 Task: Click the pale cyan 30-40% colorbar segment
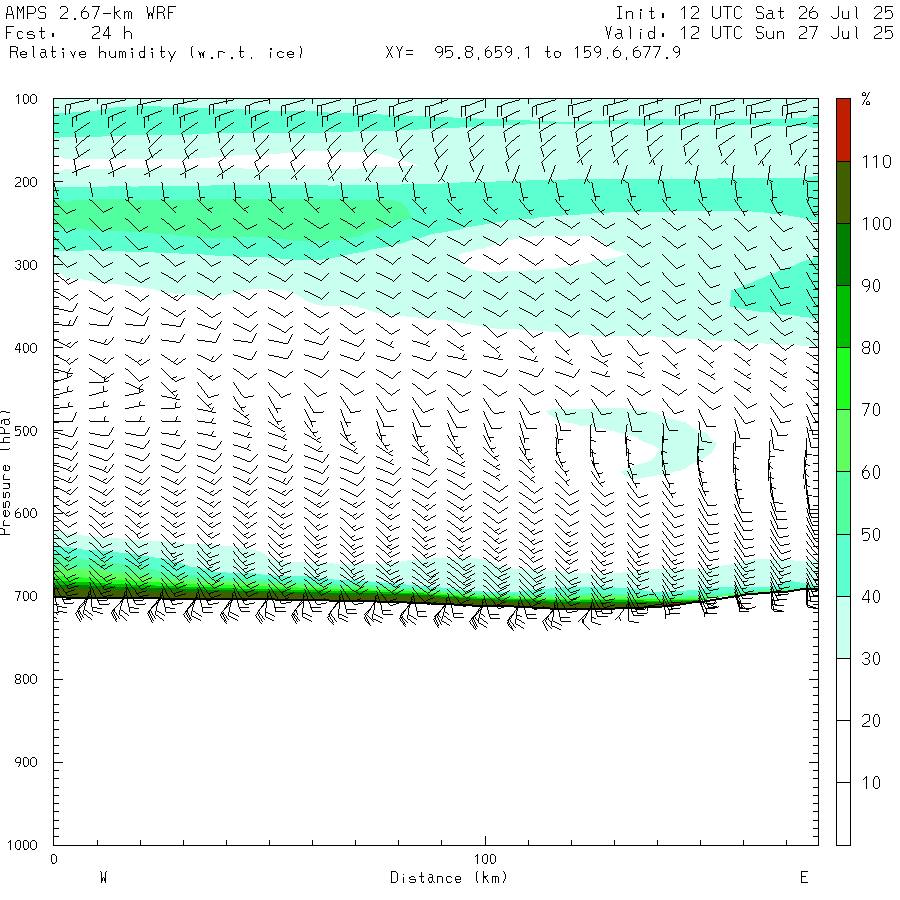click(843, 627)
